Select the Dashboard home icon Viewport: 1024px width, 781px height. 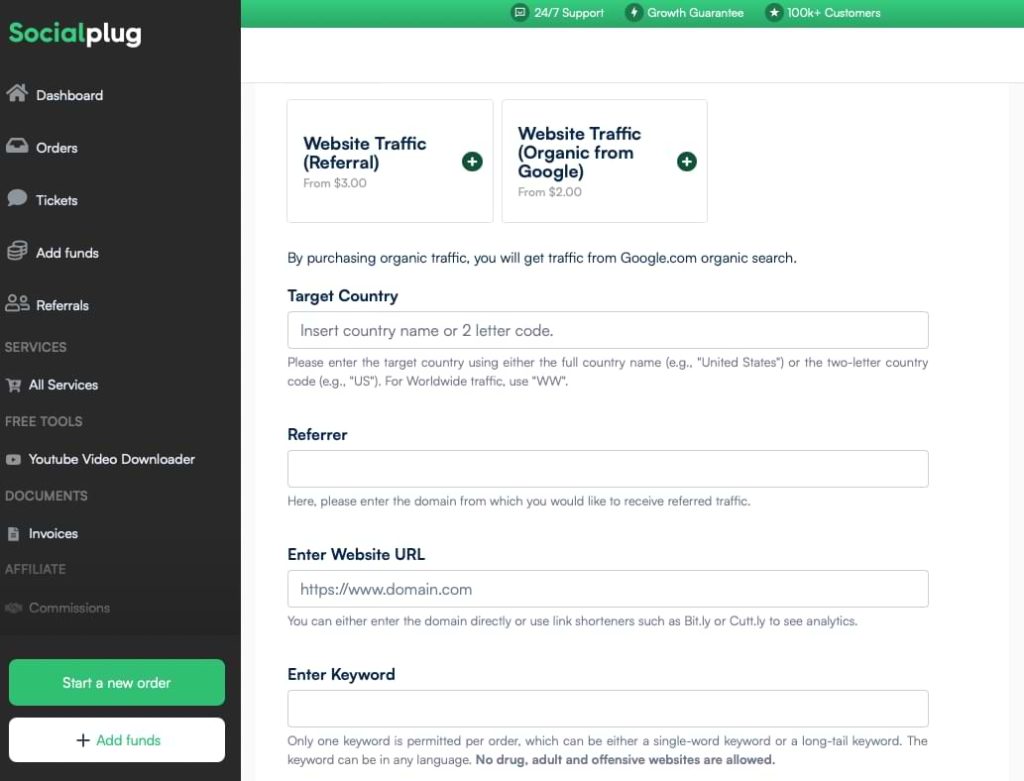click(18, 94)
